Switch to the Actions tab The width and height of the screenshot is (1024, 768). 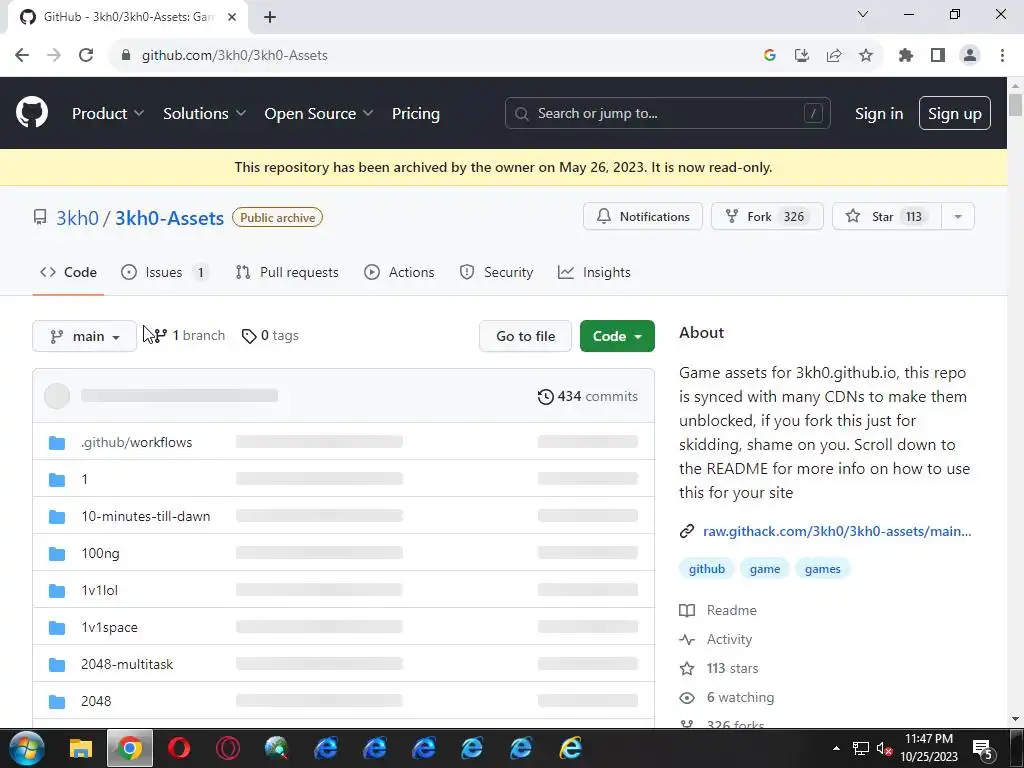coord(399,272)
